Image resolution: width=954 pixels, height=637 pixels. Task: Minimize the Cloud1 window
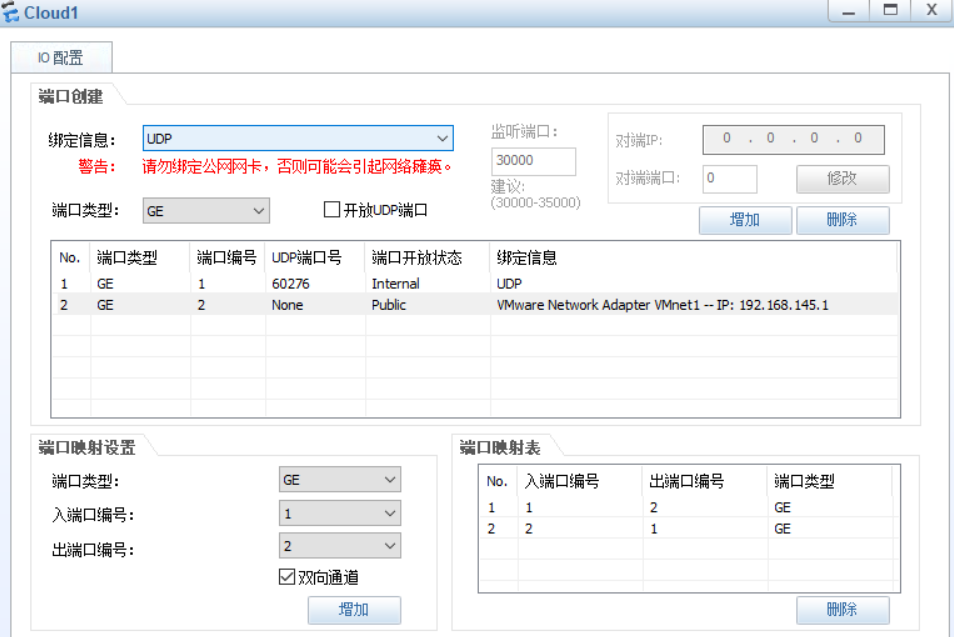pyautogui.click(x=849, y=12)
